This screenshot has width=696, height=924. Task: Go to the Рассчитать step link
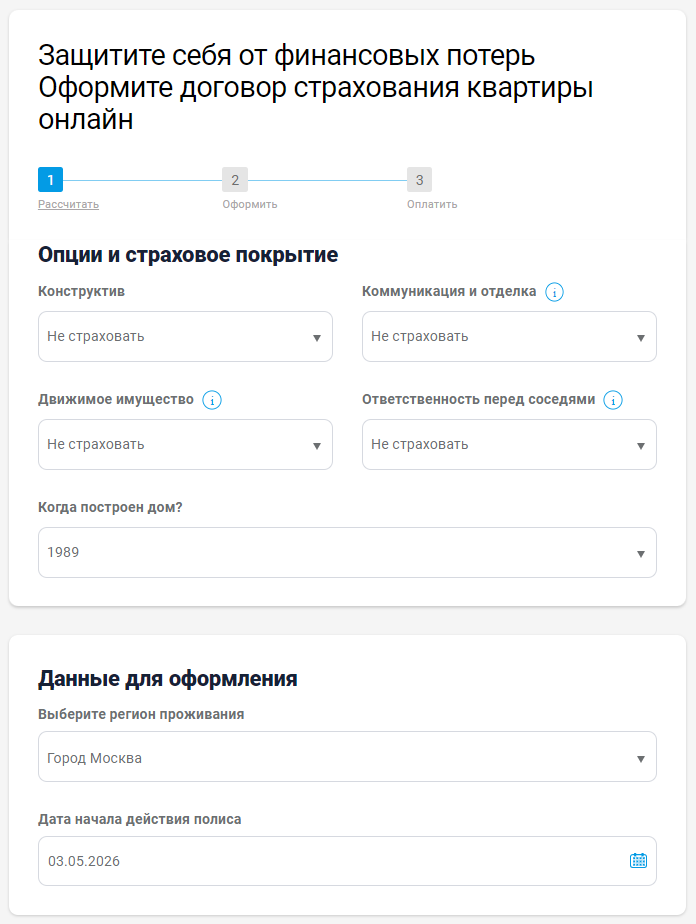(x=68, y=204)
